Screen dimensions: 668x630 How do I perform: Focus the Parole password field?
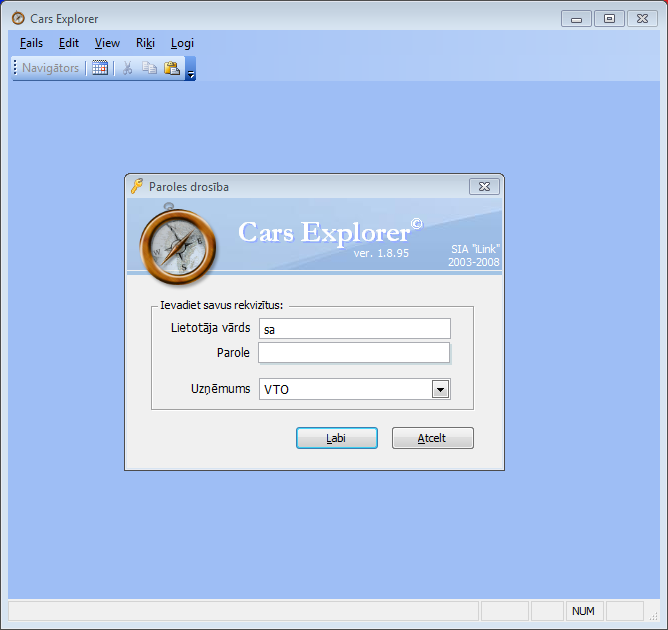tap(354, 353)
